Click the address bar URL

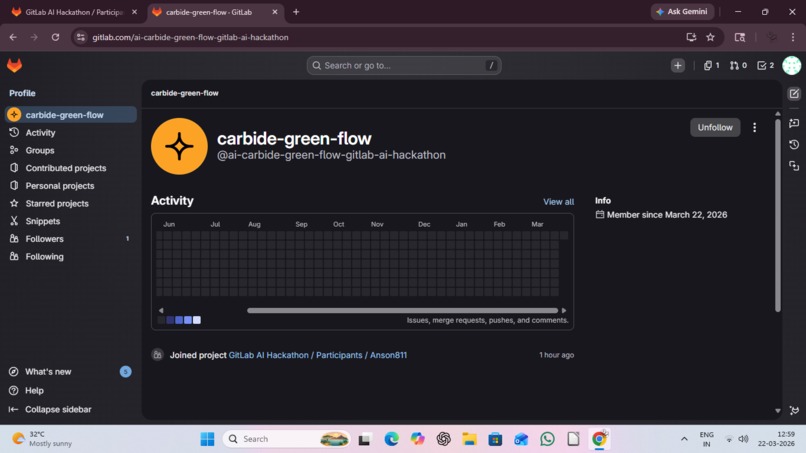pyautogui.click(x=190, y=37)
